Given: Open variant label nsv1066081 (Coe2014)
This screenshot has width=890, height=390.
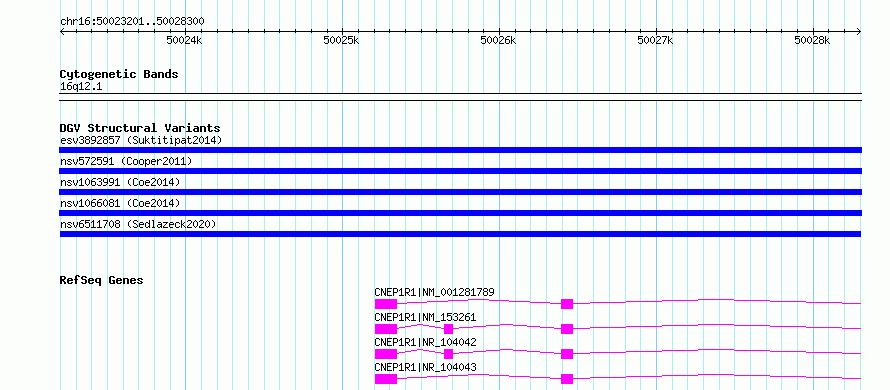Looking at the screenshot, I should (120, 203).
